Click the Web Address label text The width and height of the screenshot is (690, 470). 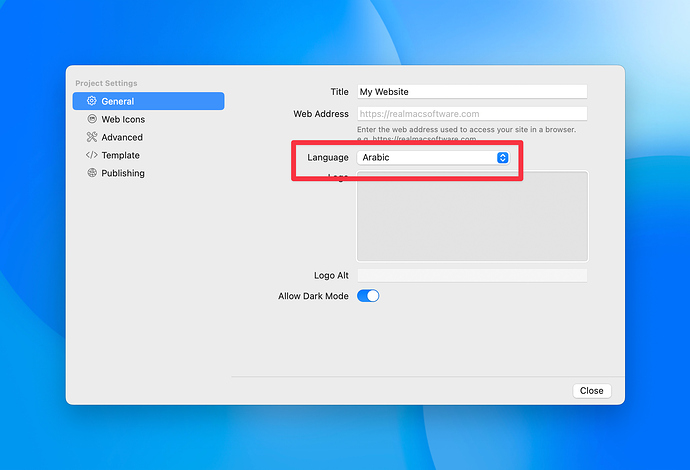(321, 114)
